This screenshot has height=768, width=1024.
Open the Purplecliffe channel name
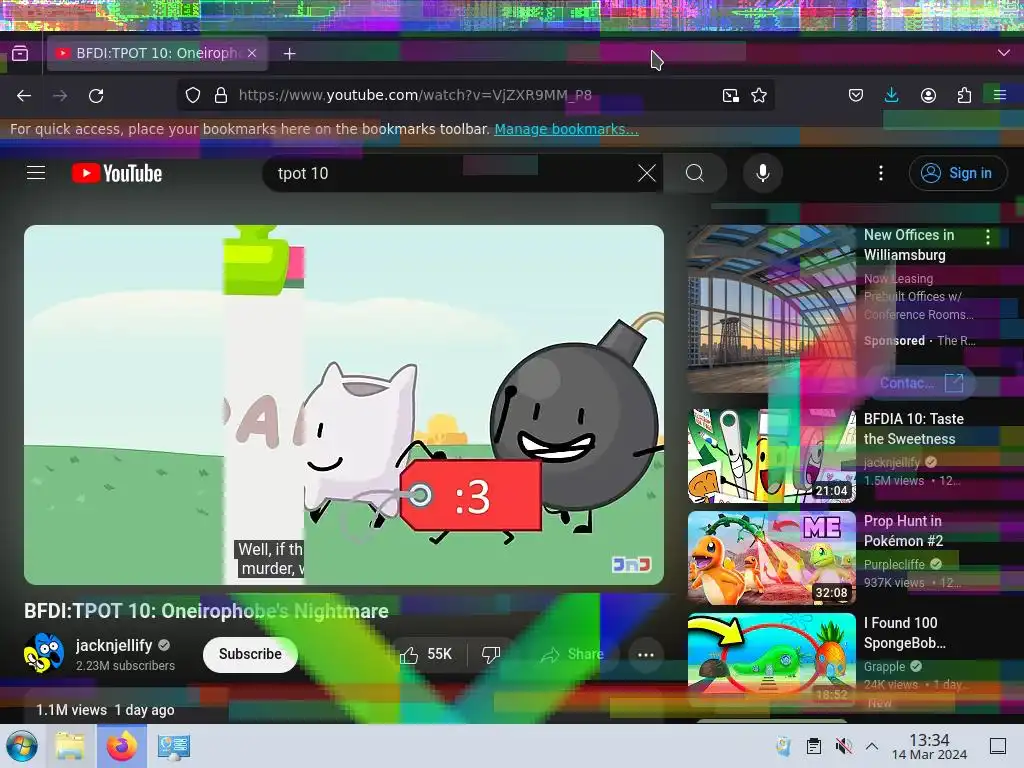point(894,564)
